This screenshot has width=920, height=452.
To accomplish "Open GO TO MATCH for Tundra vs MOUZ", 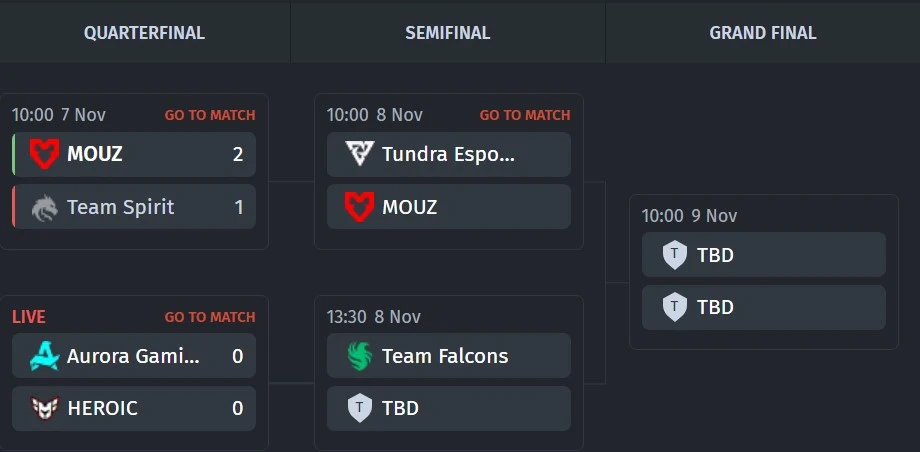I will [525, 115].
